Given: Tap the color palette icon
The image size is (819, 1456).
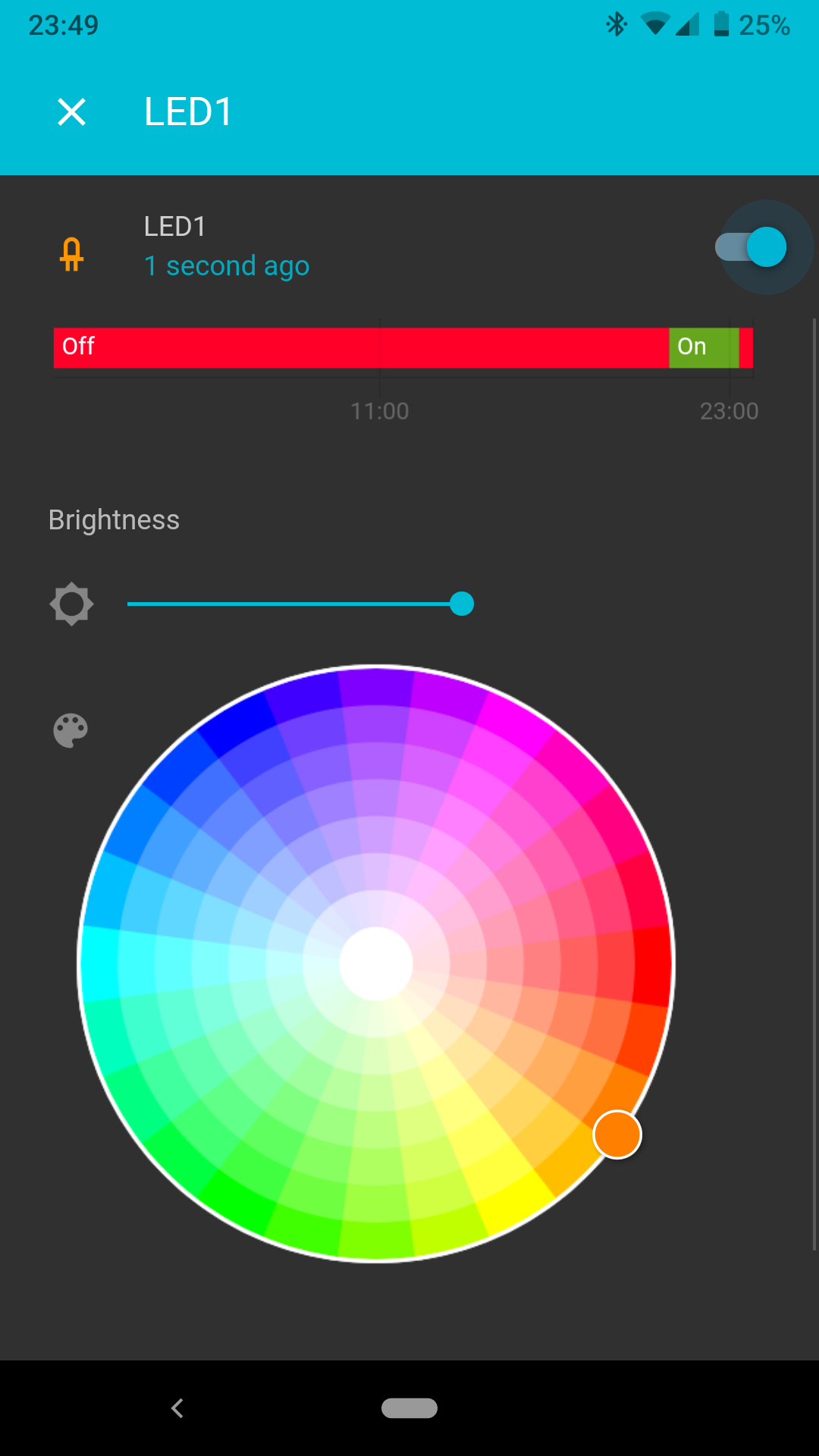Looking at the screenshot, I should [x=71, y=731].
